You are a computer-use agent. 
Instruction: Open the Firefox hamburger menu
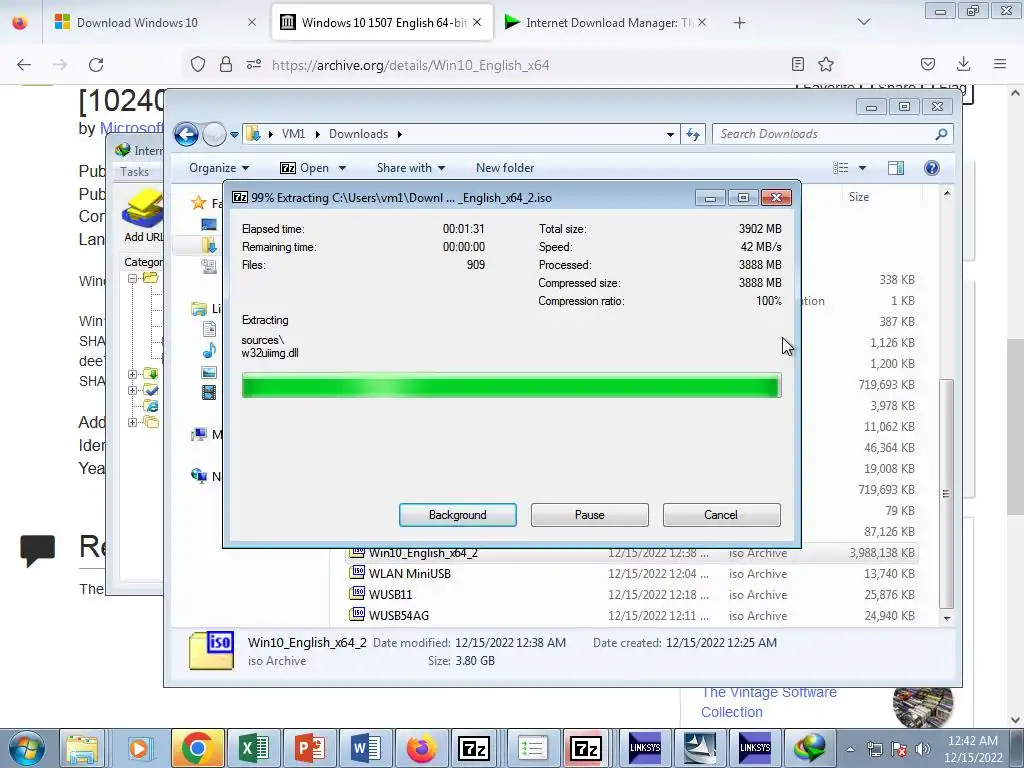[x=1000, y=64]
